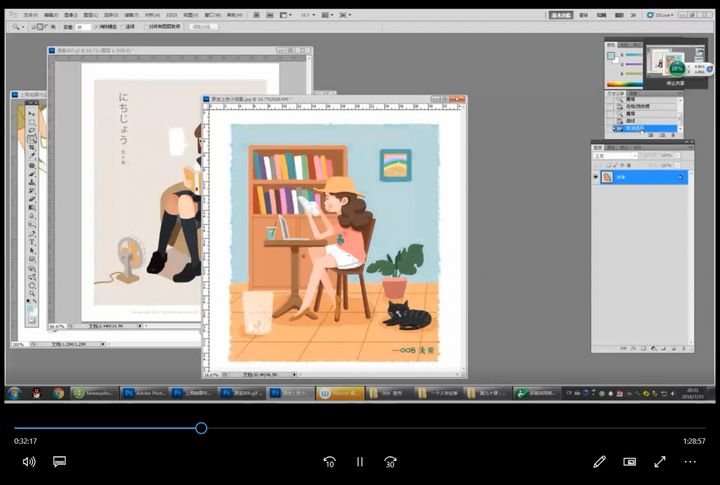Select the Healing Brush tool
The width and height of the screenshot is (720, 485).
tap(31, 165)
